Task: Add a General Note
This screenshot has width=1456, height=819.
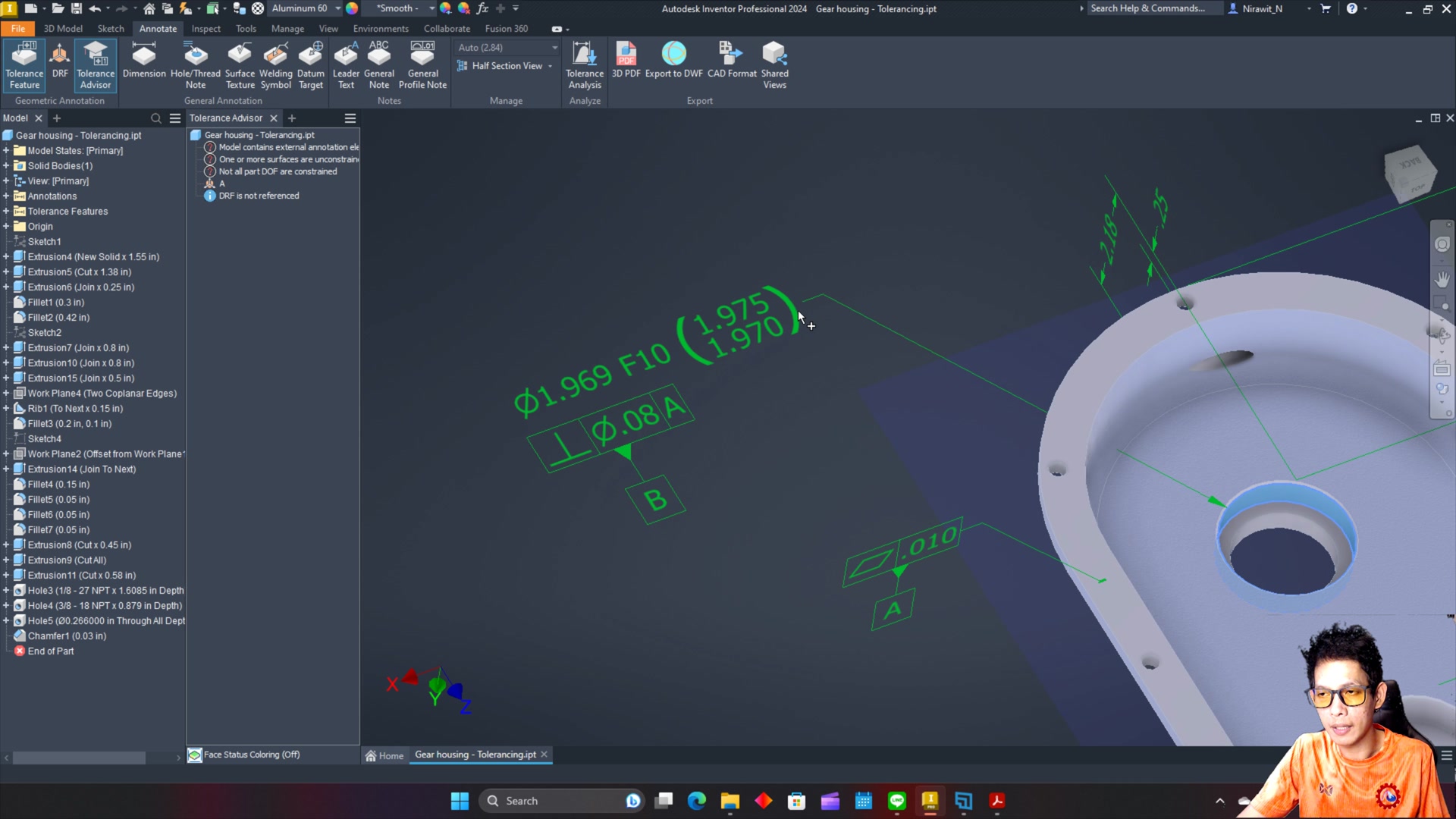Action: [379, 65]
